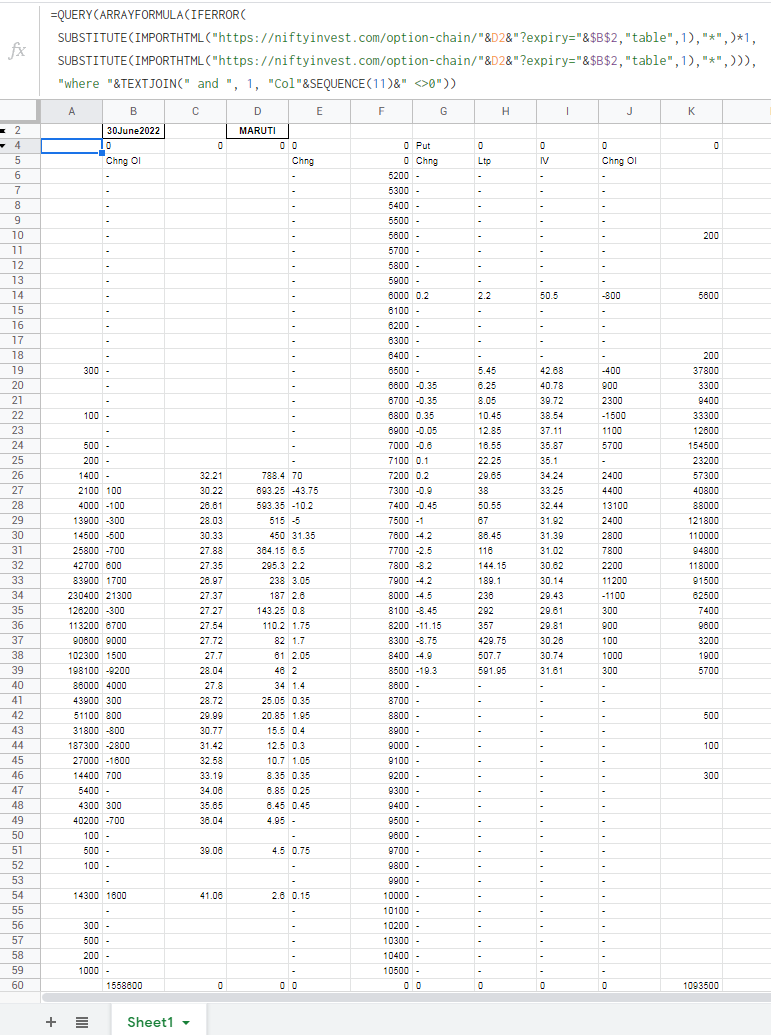Select strike price cell 5200
This screenshot has width=771, height=1035.
coord(382,176)
